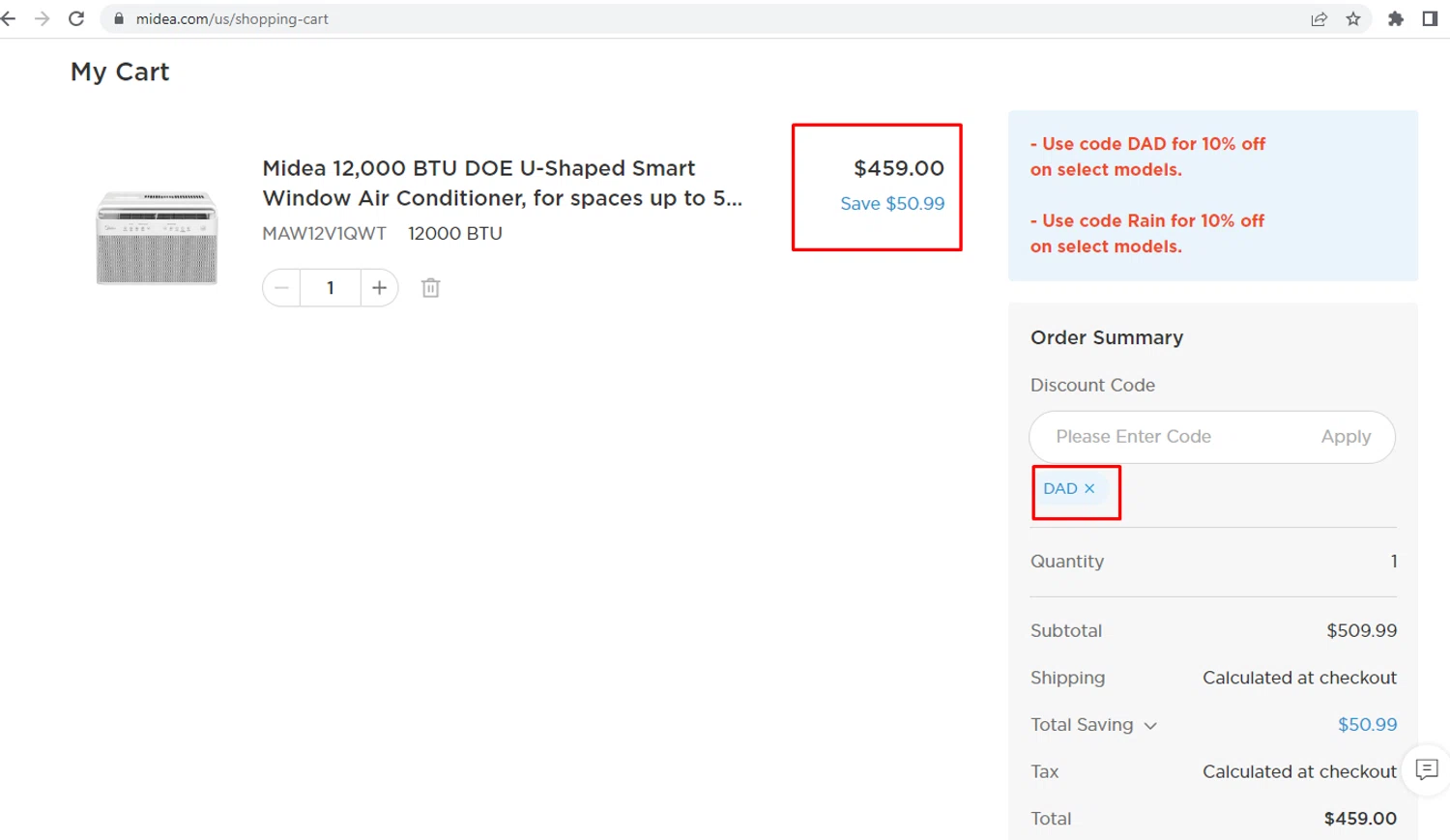Click the Total Saving amount $50.99

tap(1368, 724)
